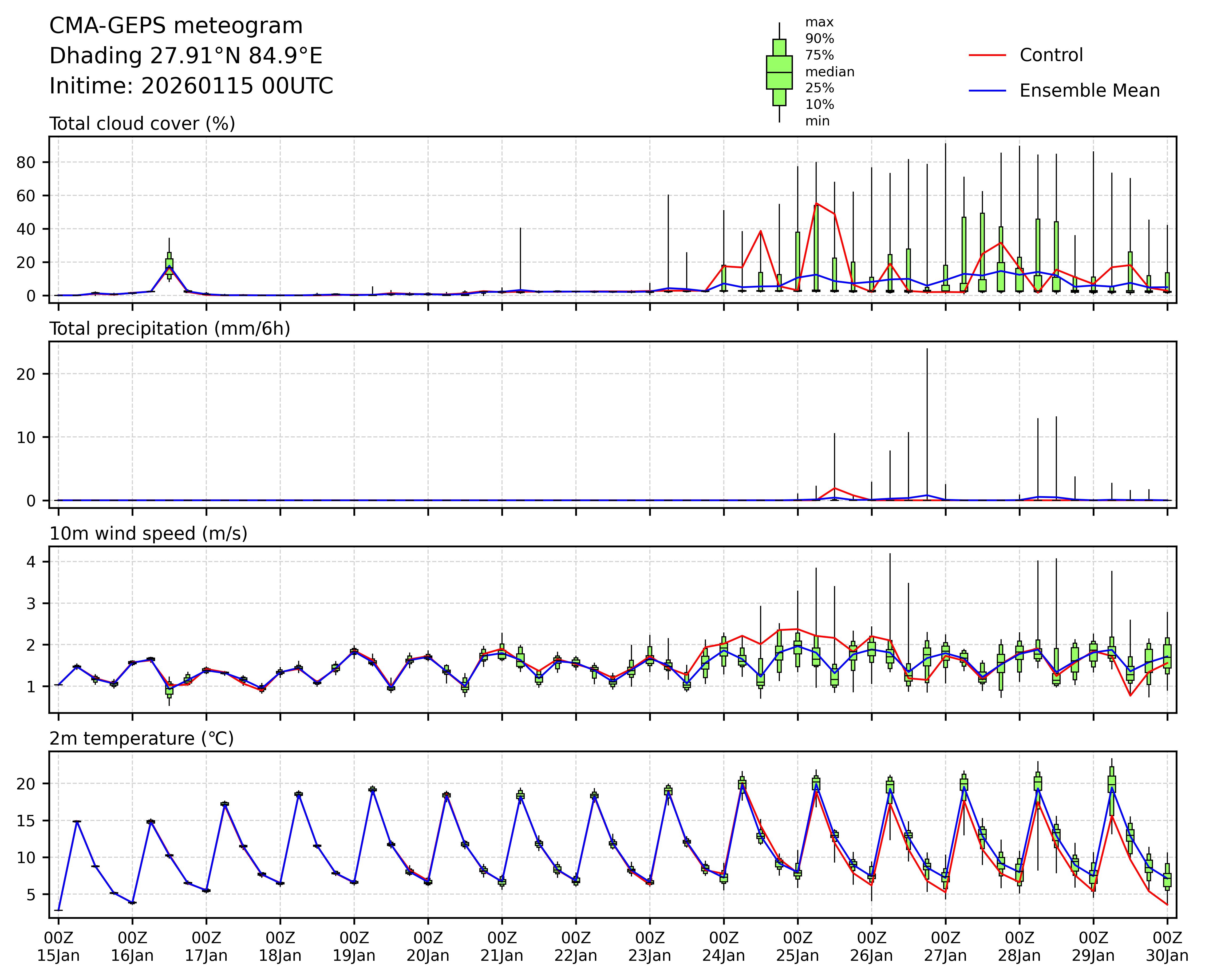
Task: Click the '2m temperature (℃)' panel title
Action: tap(141, 738)
